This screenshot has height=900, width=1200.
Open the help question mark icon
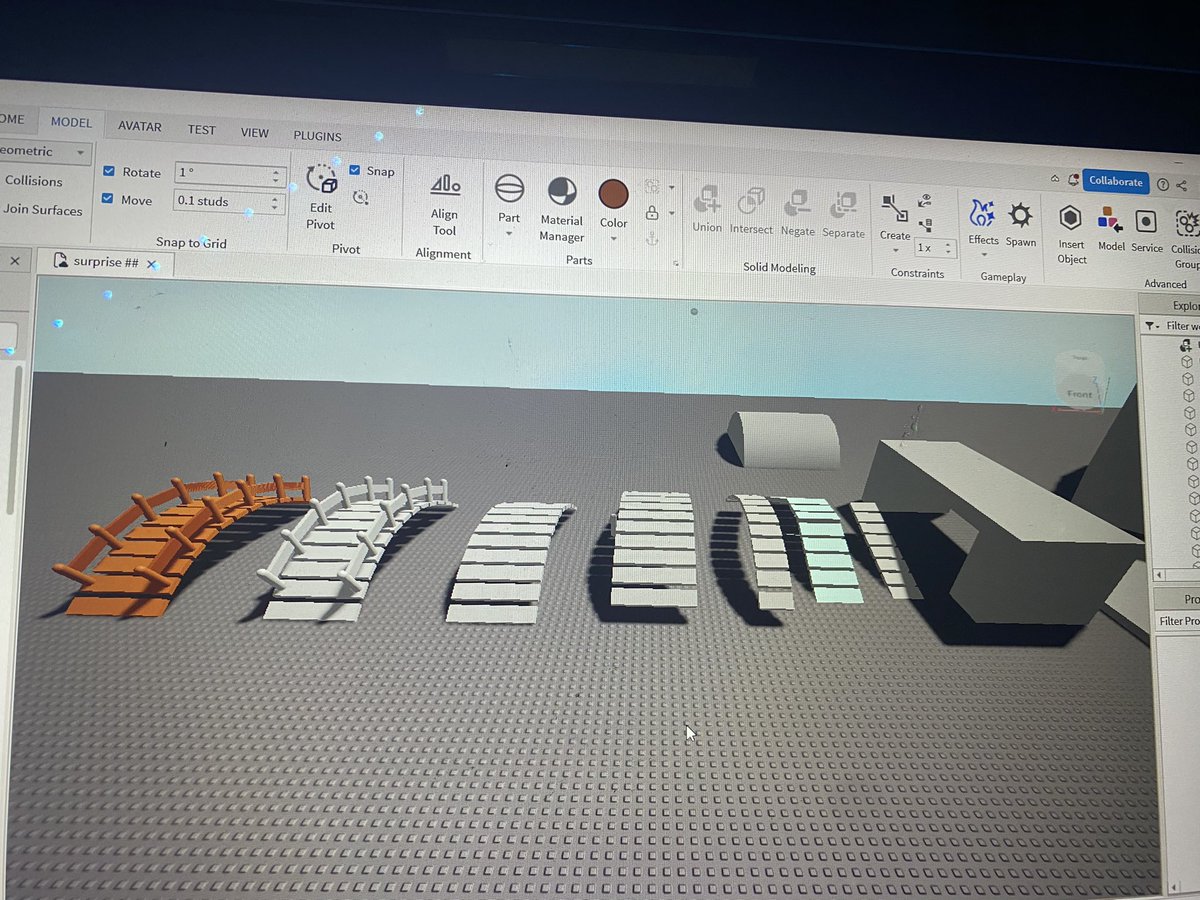1163,185
